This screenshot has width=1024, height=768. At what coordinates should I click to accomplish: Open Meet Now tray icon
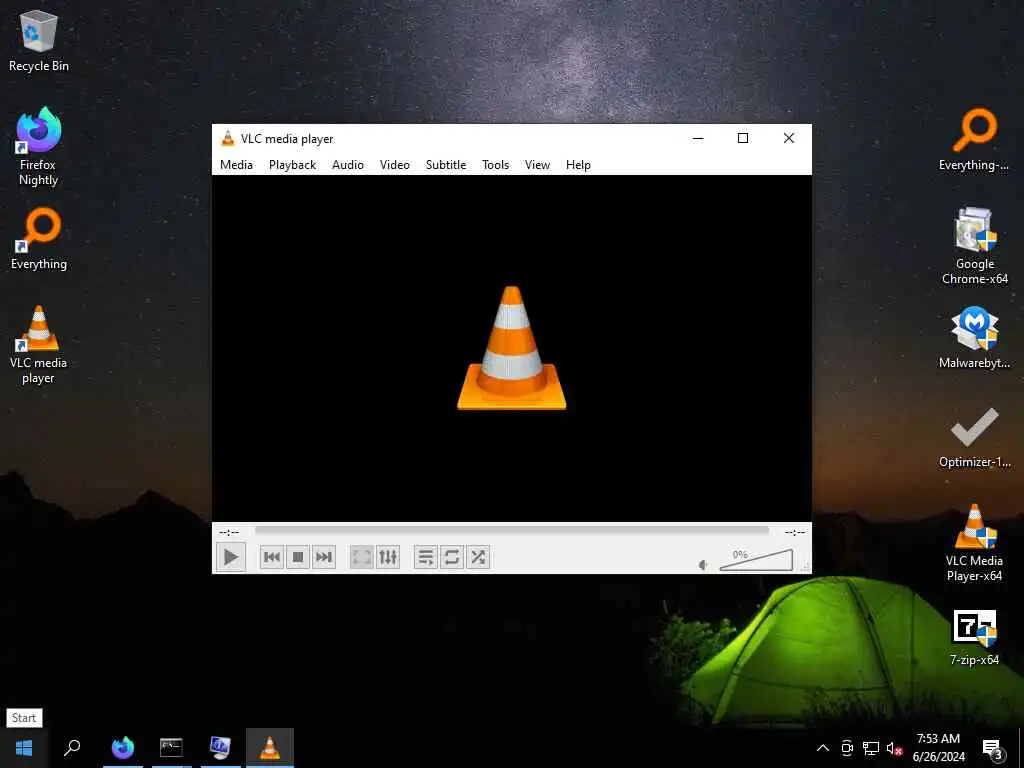click(847, 748)
